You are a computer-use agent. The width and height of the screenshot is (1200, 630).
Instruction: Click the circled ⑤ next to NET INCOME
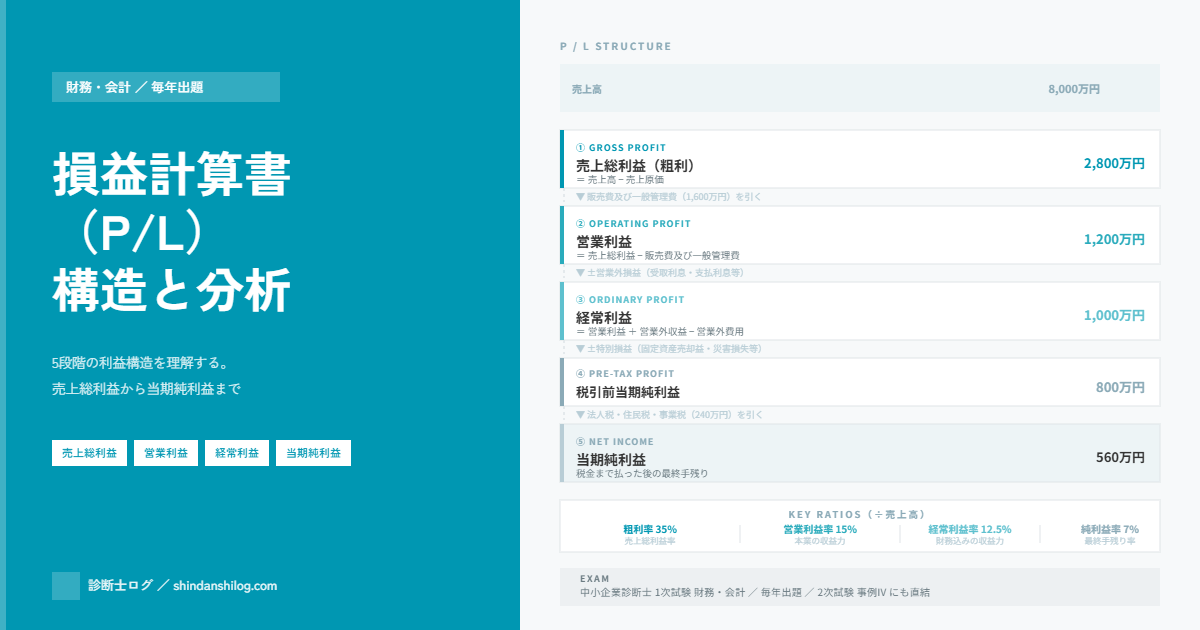(581, 442)
